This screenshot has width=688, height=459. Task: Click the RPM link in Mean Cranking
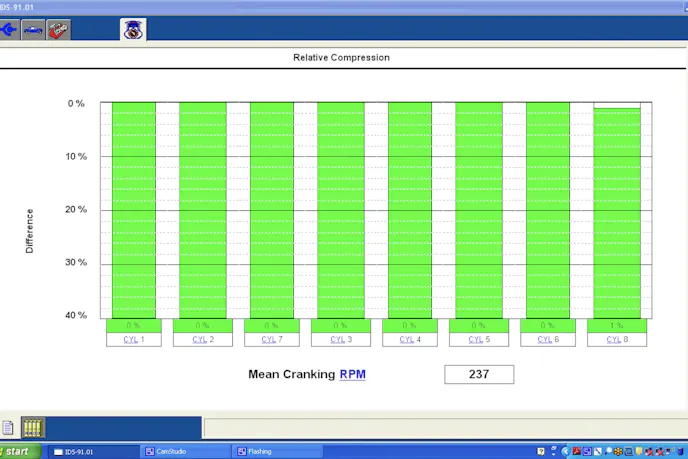point(353,375)
